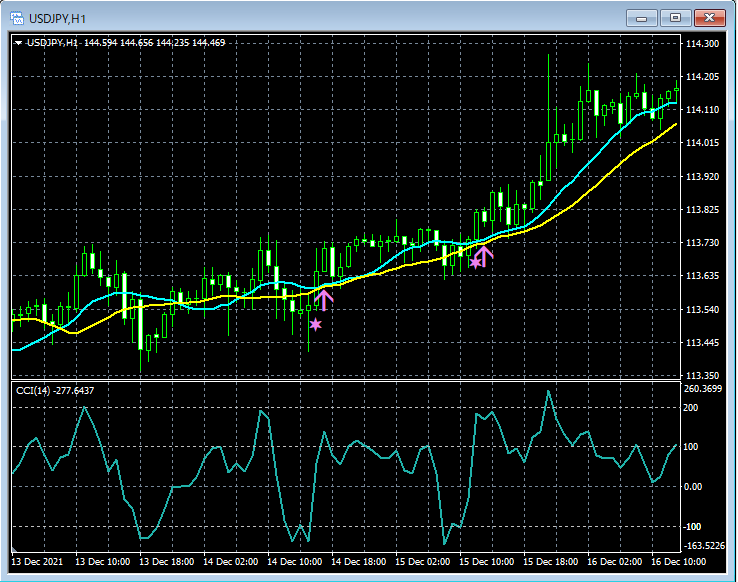Click the 260.3699 CCI scale maximum label

[705, 388]
